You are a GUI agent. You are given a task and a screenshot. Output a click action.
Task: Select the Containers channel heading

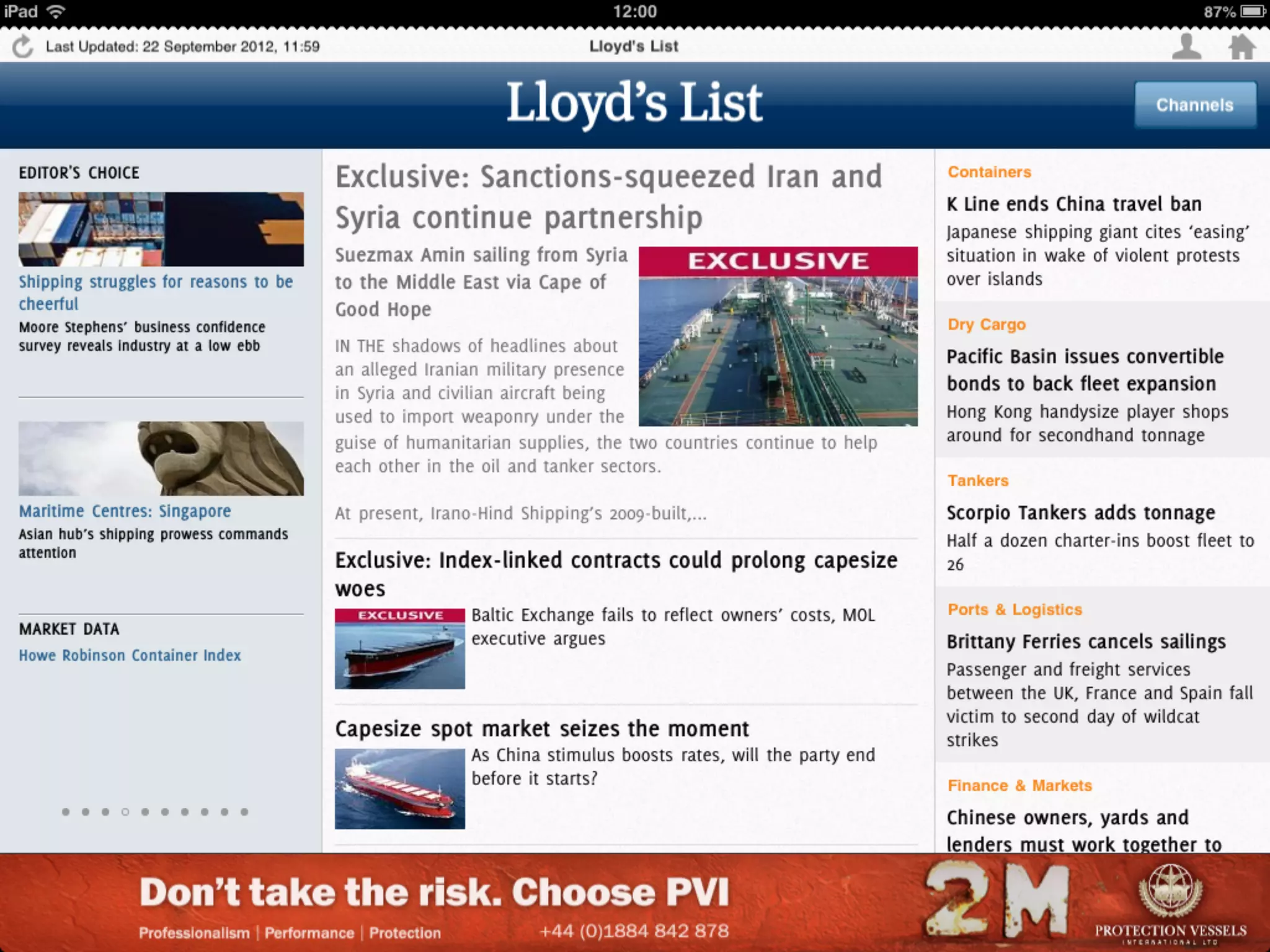[x=989, y=172]
